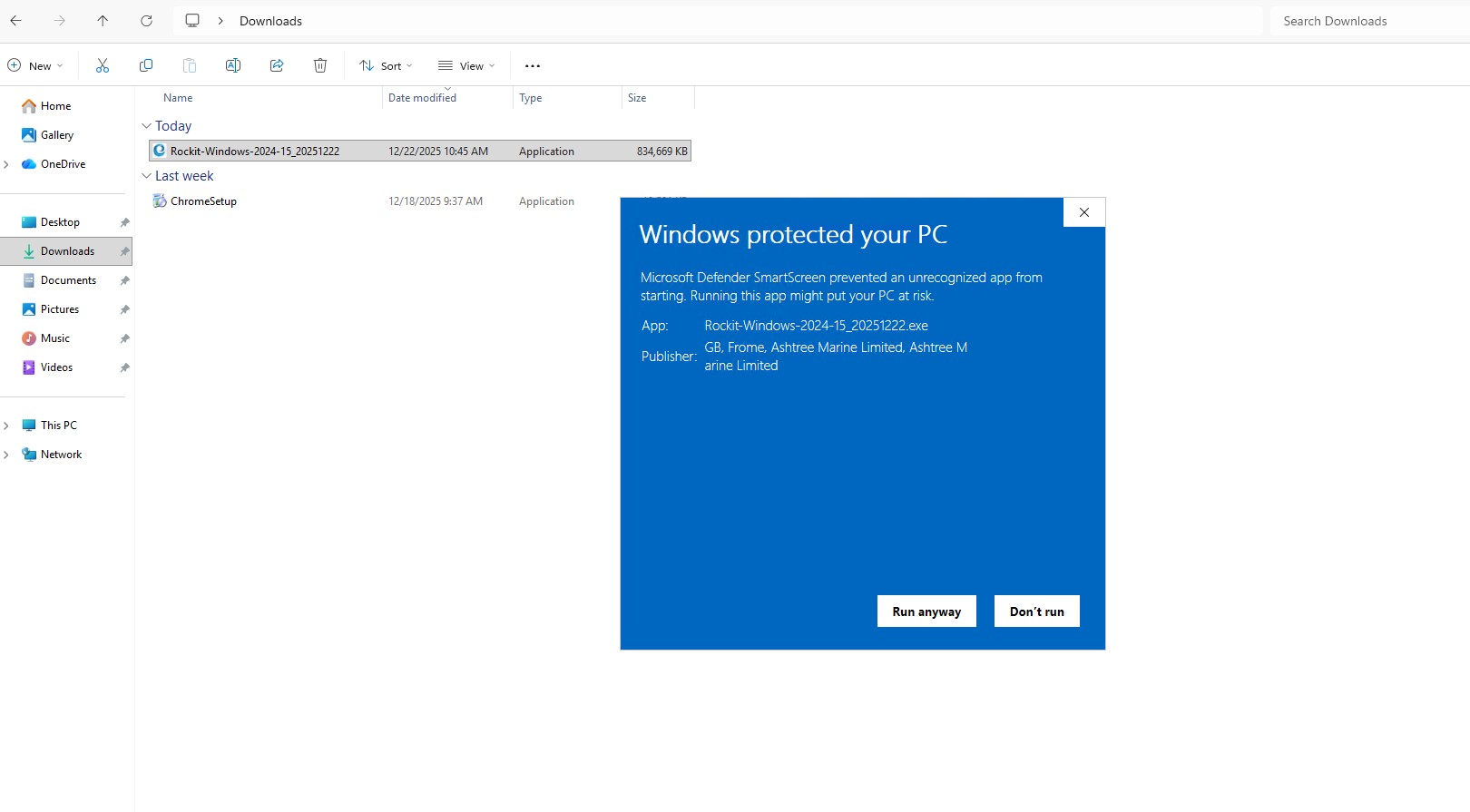The height and width of the screenshot is (812, 1470).
Task: Click Run anyway in SmartScreen dialog
Action: (x=926, y=611)
